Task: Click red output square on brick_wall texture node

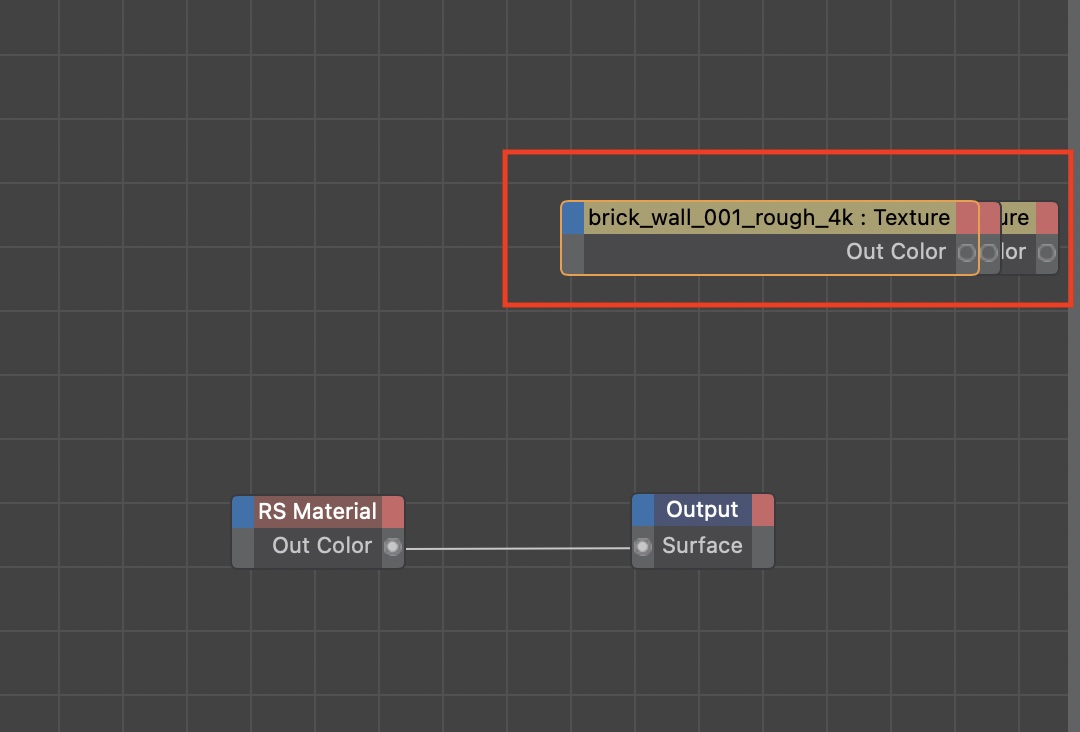Action: (967, 218)
